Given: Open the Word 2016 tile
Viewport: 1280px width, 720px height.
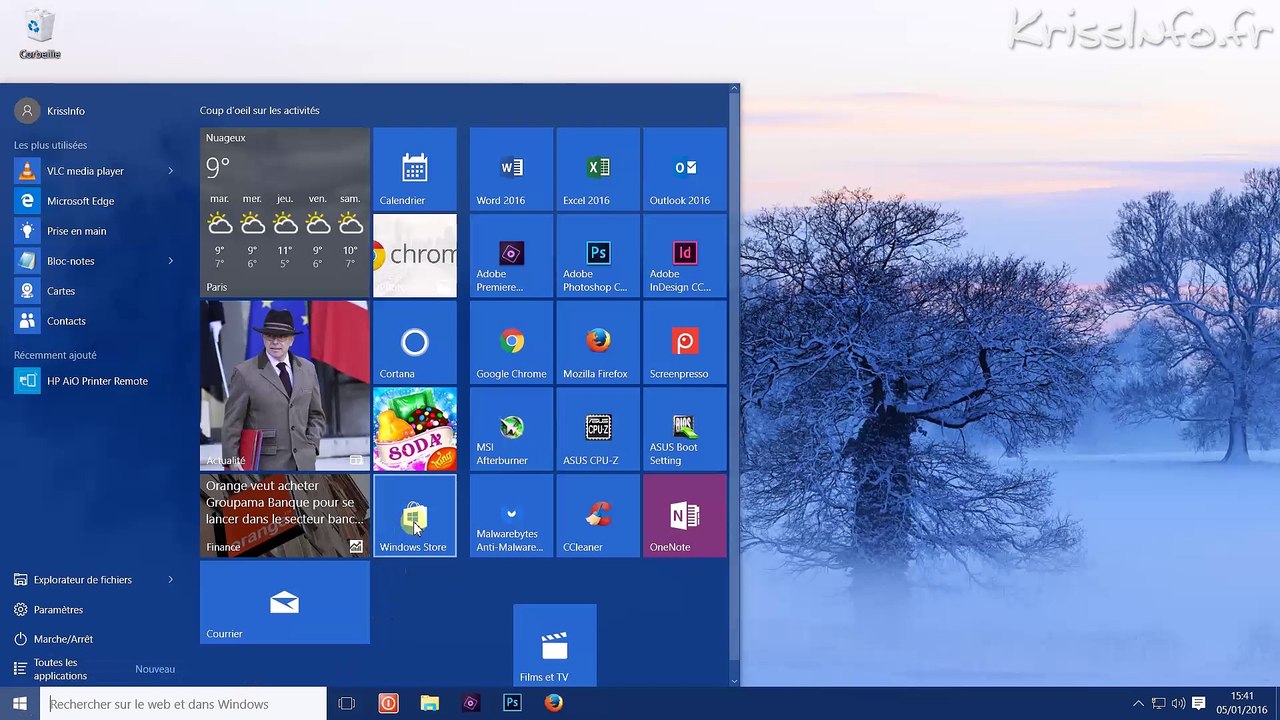Looking at the screenshot, I should point(511,168).
